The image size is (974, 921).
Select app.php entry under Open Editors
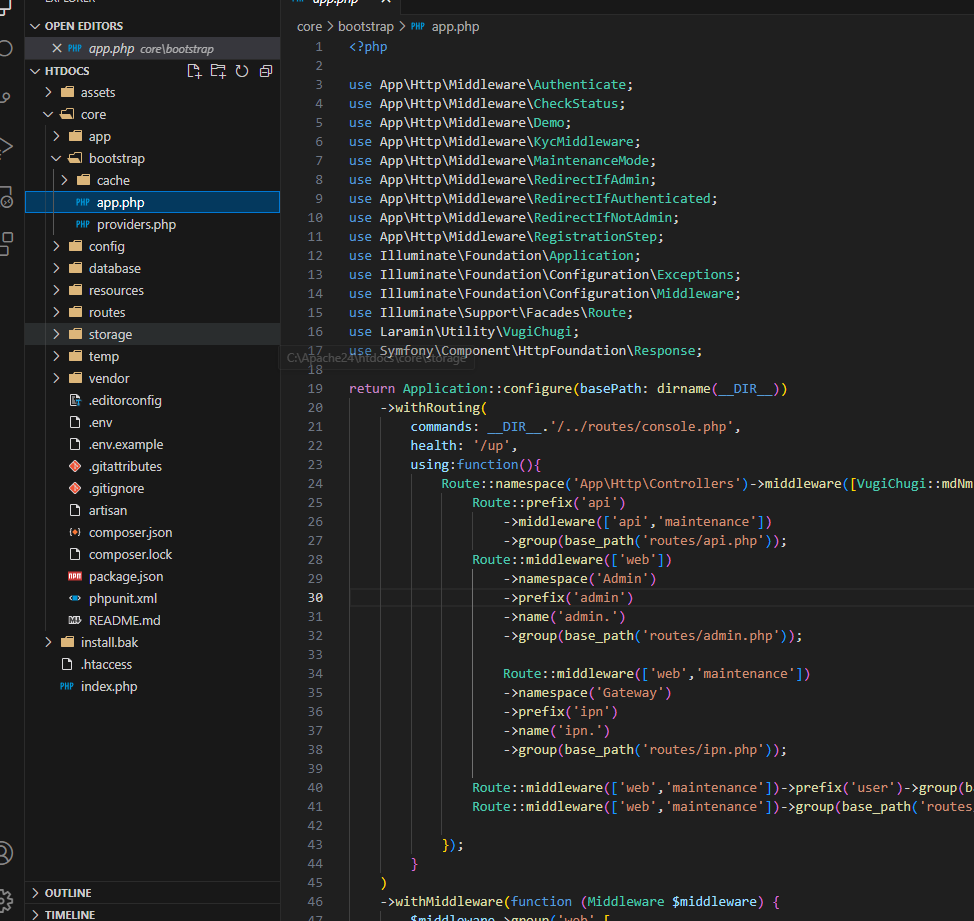(152, 48)
